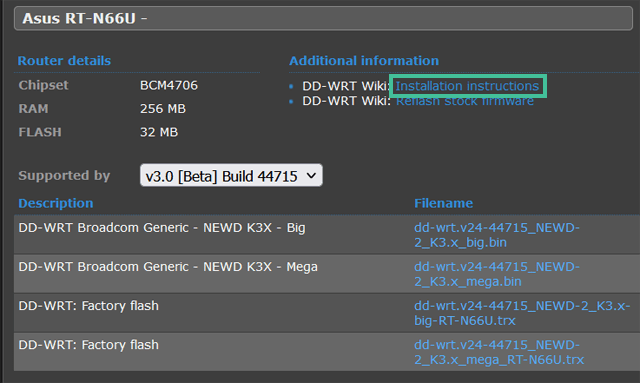The width and height of the screenshot is (640, 383).
Task: Click the Additional information heading
Action: 364,61
